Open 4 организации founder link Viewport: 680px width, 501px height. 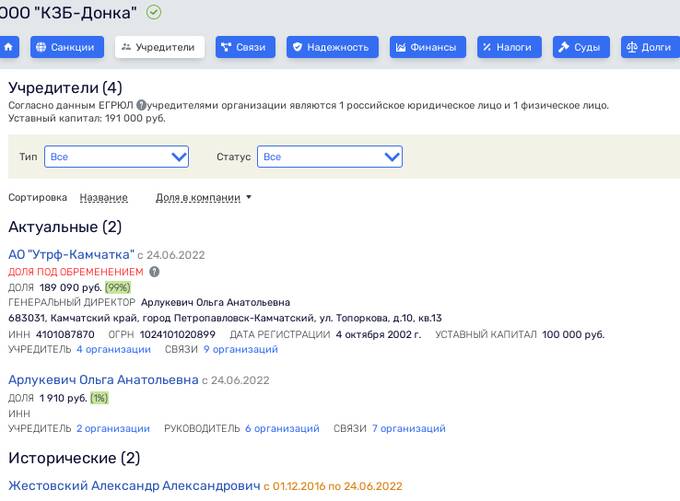pyautogui.click(x=114, y=349)
